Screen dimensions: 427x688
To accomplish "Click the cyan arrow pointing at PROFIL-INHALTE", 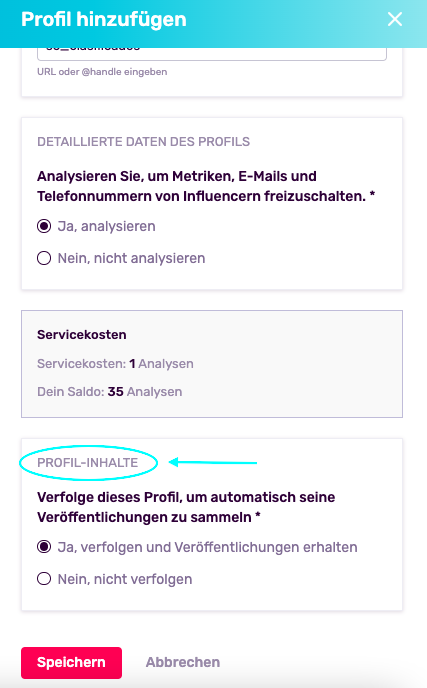I will [x=213, y=462].
